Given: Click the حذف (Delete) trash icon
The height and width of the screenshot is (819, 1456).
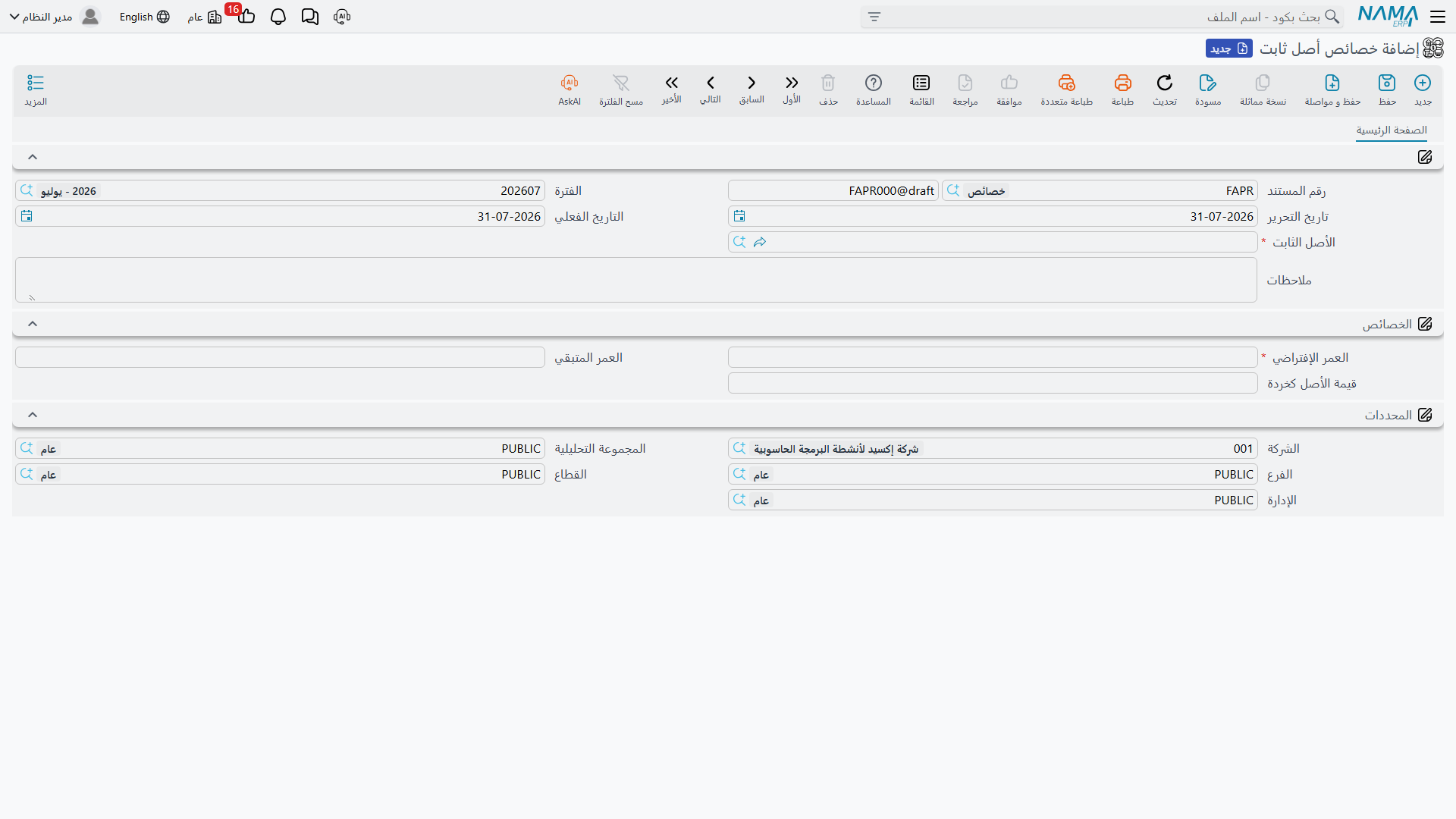Looking at the screenshot, I should (x=828, y=83).
